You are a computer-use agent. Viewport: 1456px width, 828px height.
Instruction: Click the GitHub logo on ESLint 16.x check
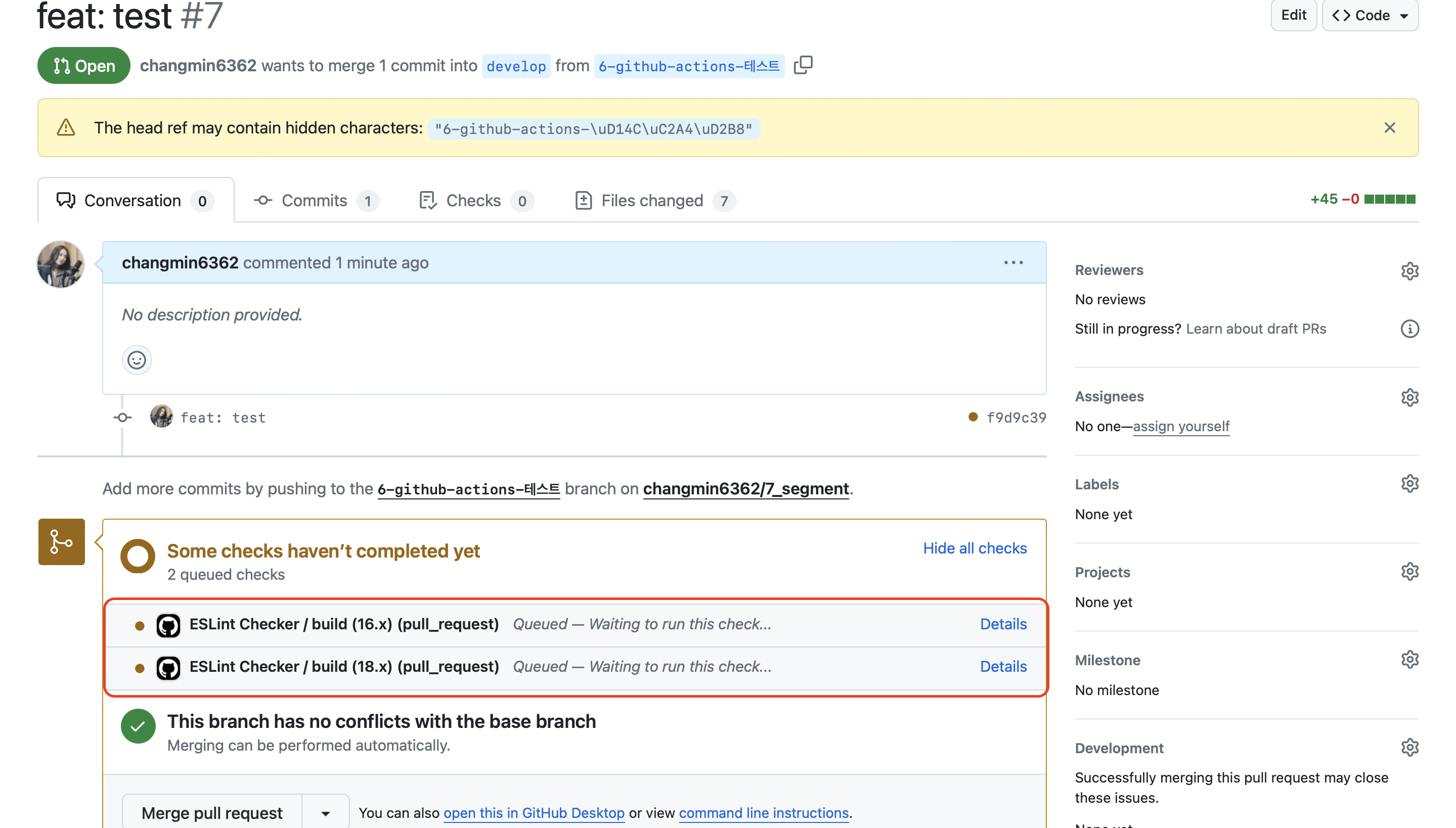(168, 624)
